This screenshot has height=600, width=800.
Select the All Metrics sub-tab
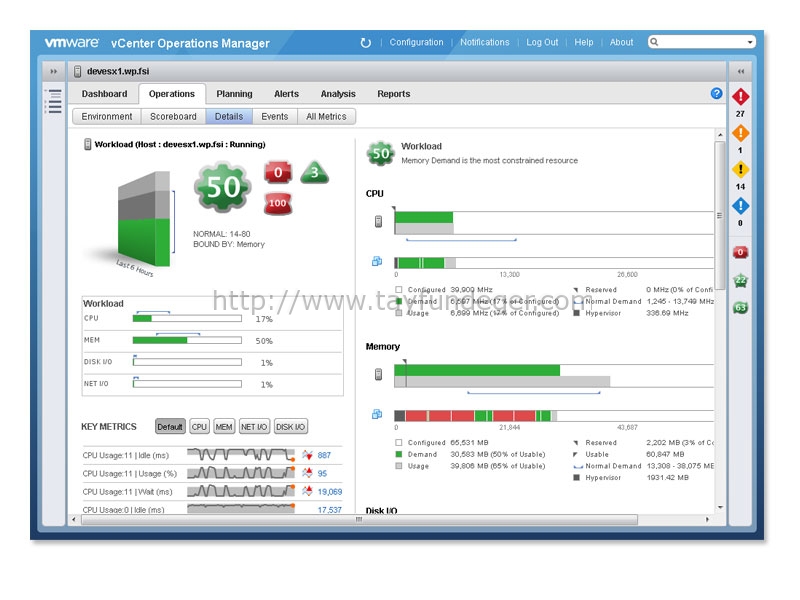[327, 116]
